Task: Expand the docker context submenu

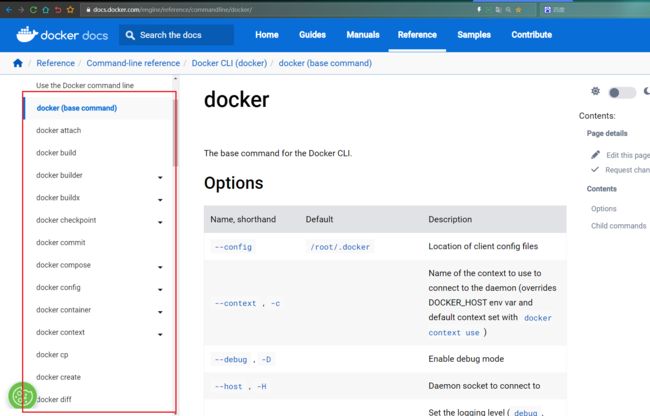Action: pos(160,334)
